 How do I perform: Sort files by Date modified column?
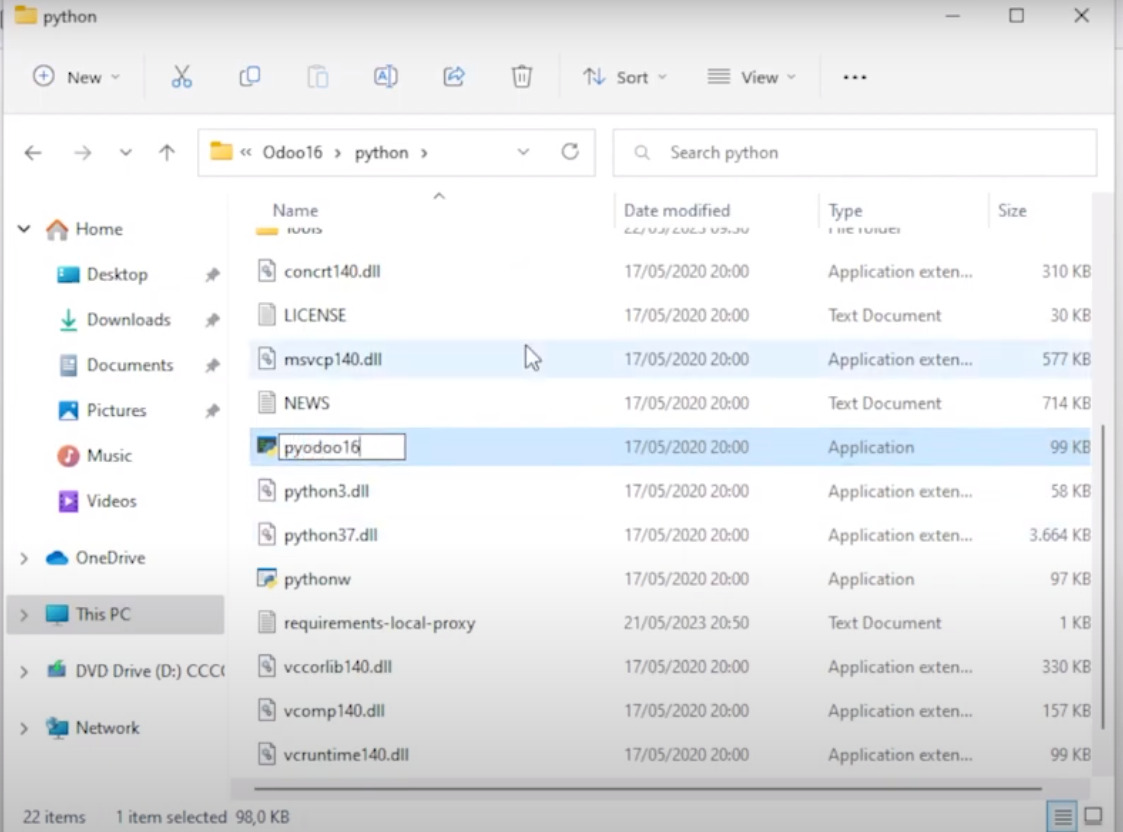point(677,210)
